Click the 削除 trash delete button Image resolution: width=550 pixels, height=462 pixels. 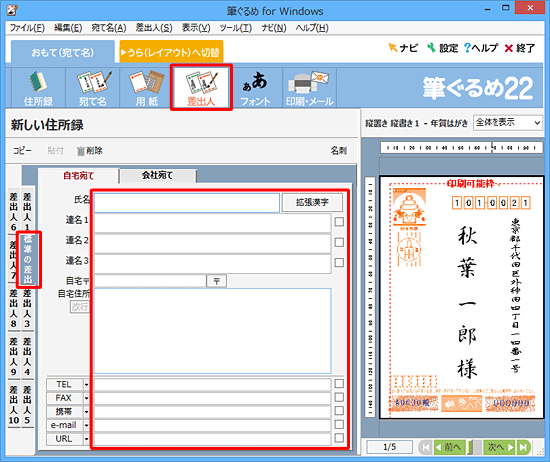coord(89,151)
